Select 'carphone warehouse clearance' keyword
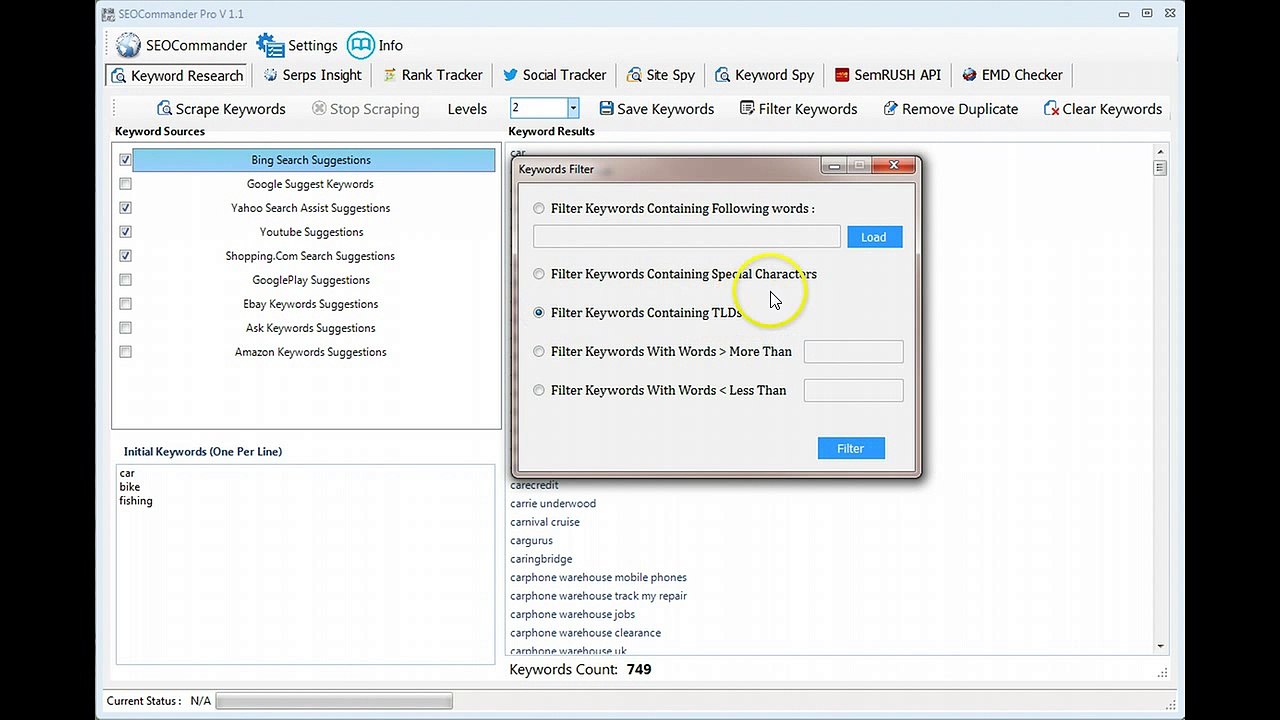The width and height of the screenshot is (1280, 720). 585,633
